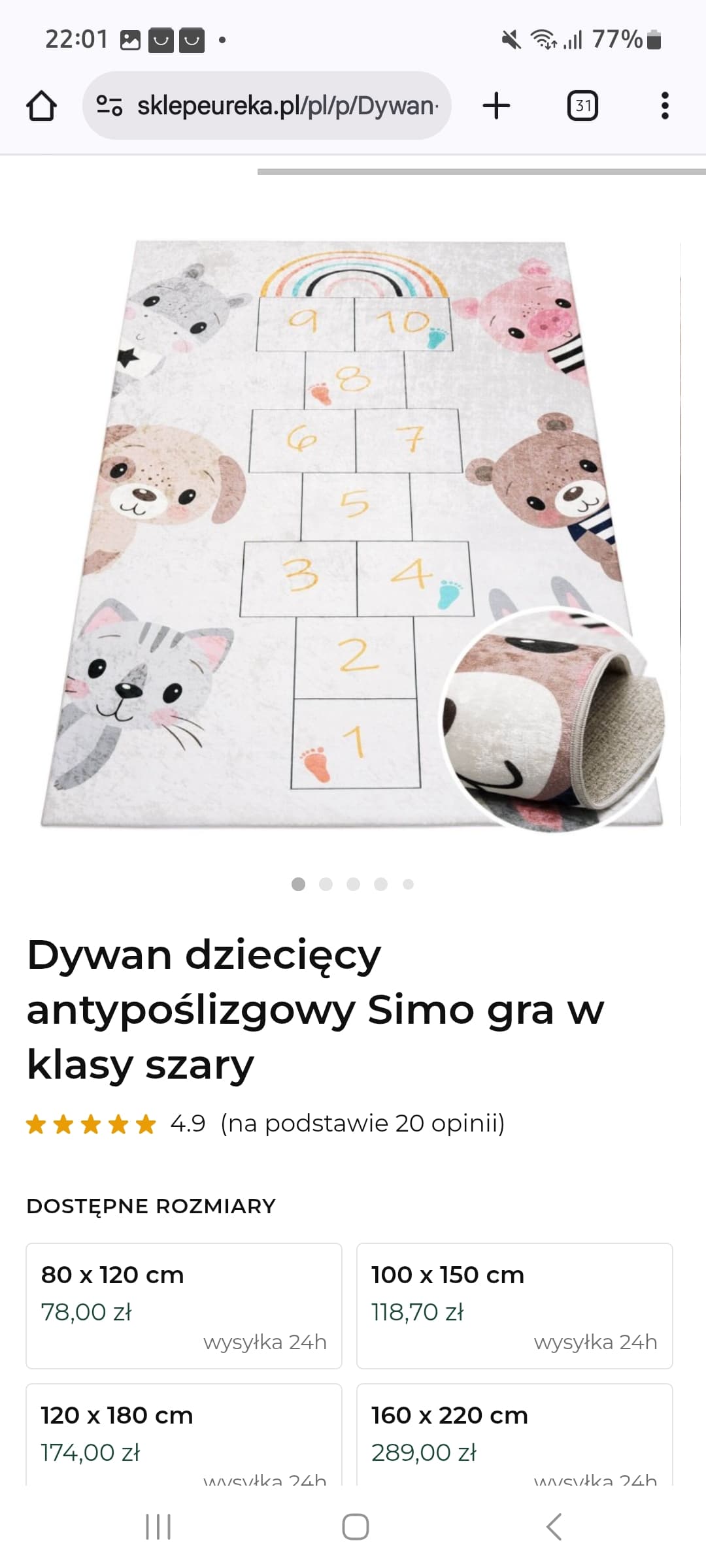The width and height of the screenshot is (706, 1568).
Task: Select the 120 x 180 cm size option
Action: [184, 1435]
